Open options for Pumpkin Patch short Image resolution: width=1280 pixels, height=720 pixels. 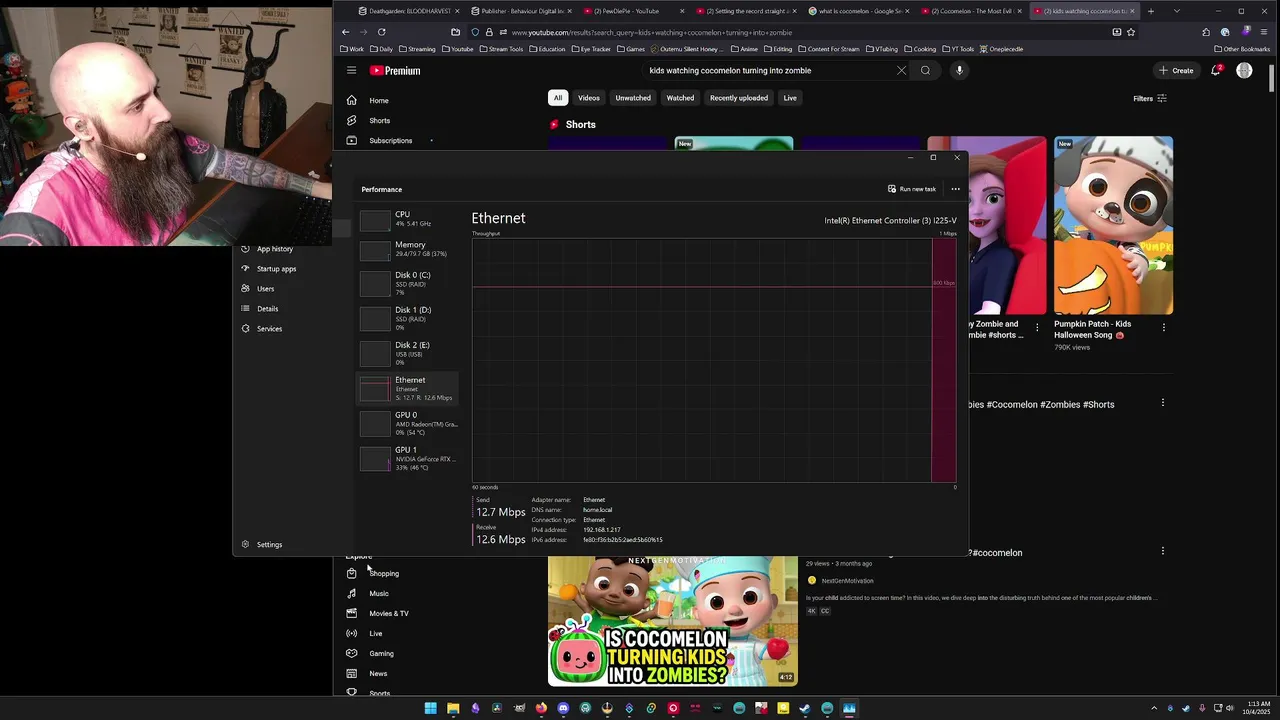[1163, 327]
